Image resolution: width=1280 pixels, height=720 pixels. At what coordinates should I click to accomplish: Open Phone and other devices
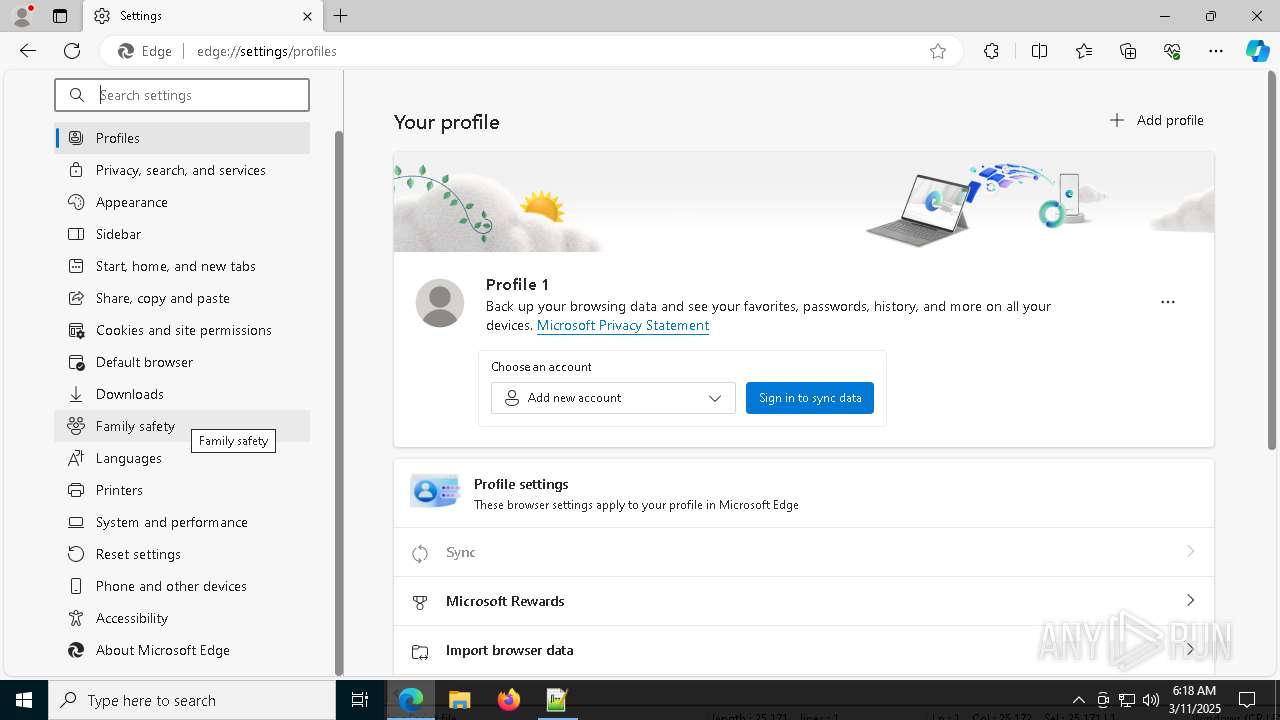click(182, 586)
